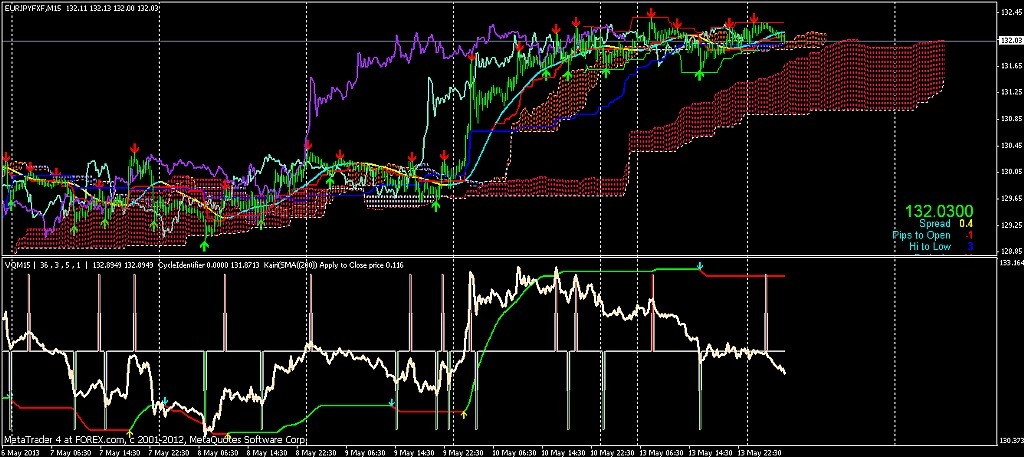The image size is (1024, 457).
Task: Select the VQM15 indicator label text
Action: click(x=16, y=266)
